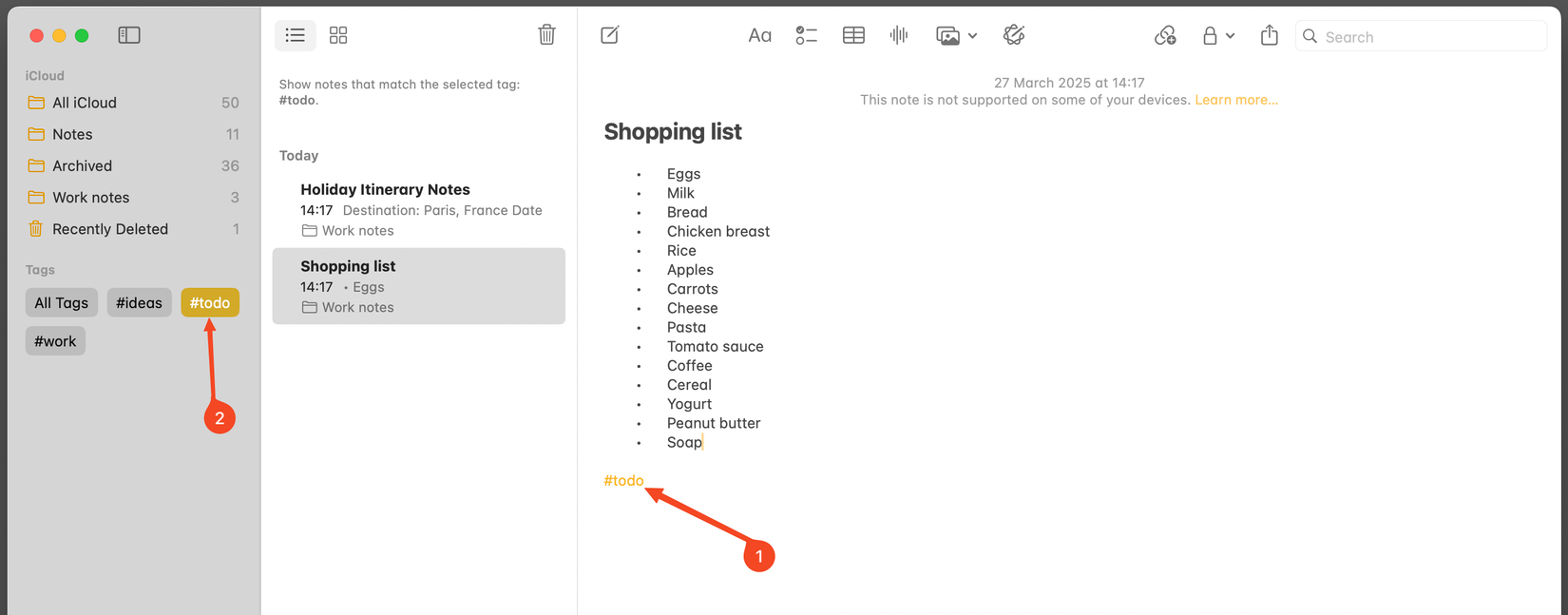Start an audio recording in the note
Viewport: 1568px width, 615px height.
tap(898, 35)
